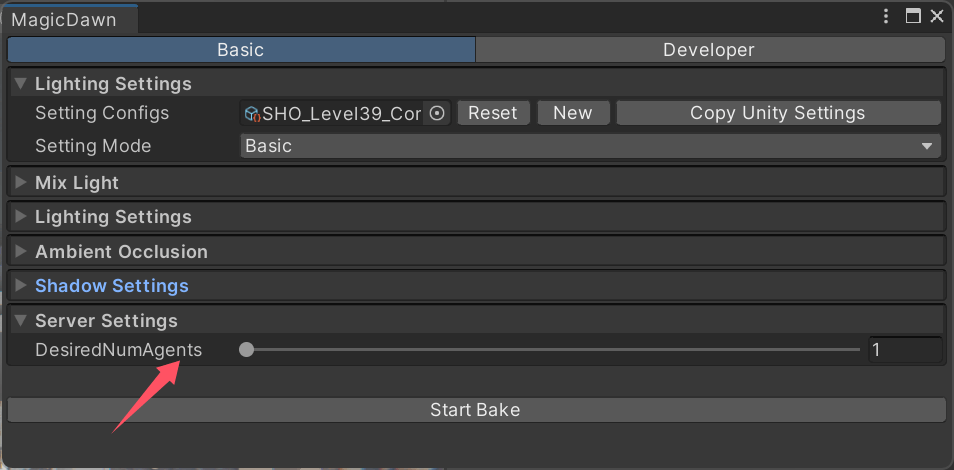This screenshot has width=954, height=470.
Task: Collapse the Server Settings section
Action: pyautogui.click(x=20, y=321)
